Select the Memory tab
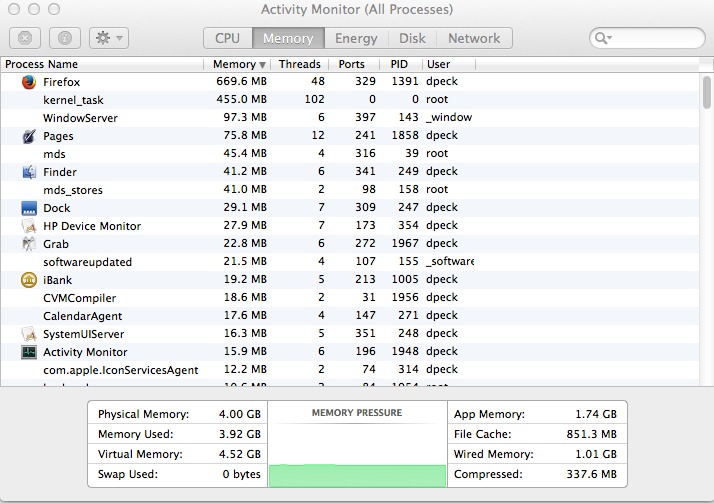This screenshot has height=503, width=714. 288,38
